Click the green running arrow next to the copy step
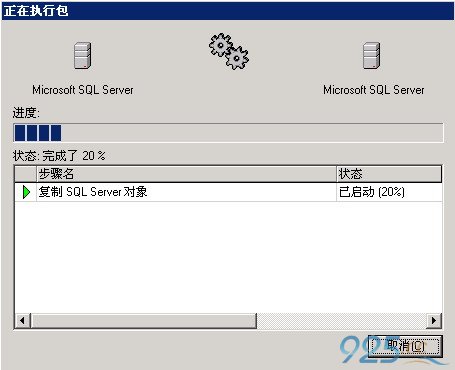 [26, 192]
